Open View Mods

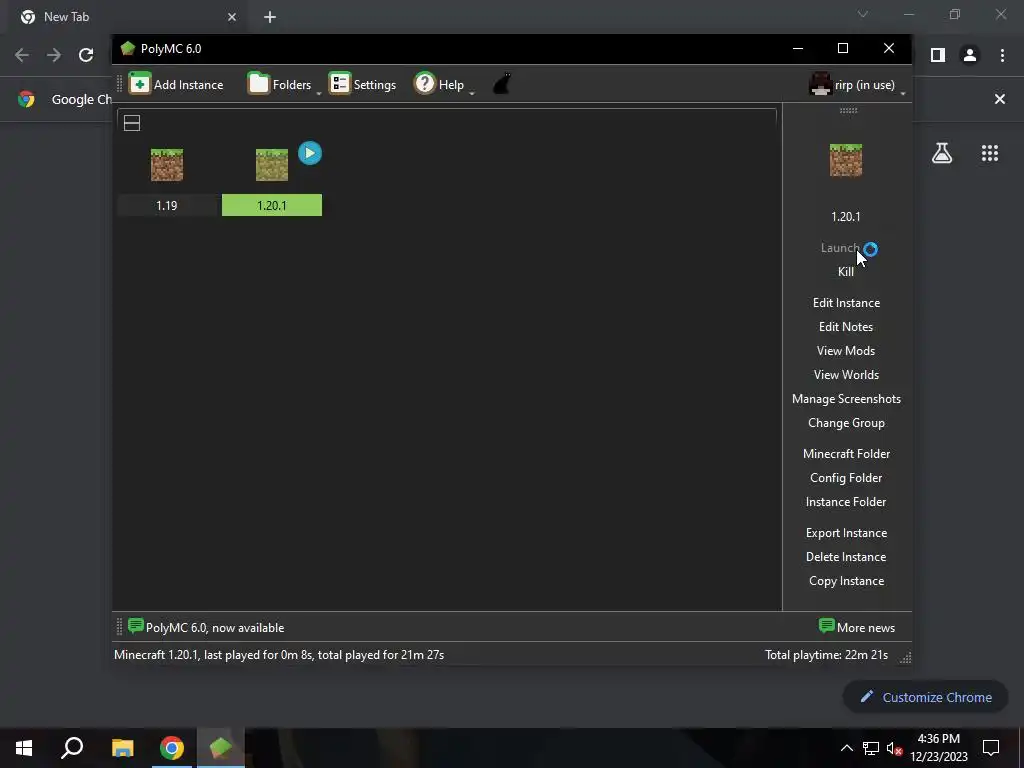(846, 351)
